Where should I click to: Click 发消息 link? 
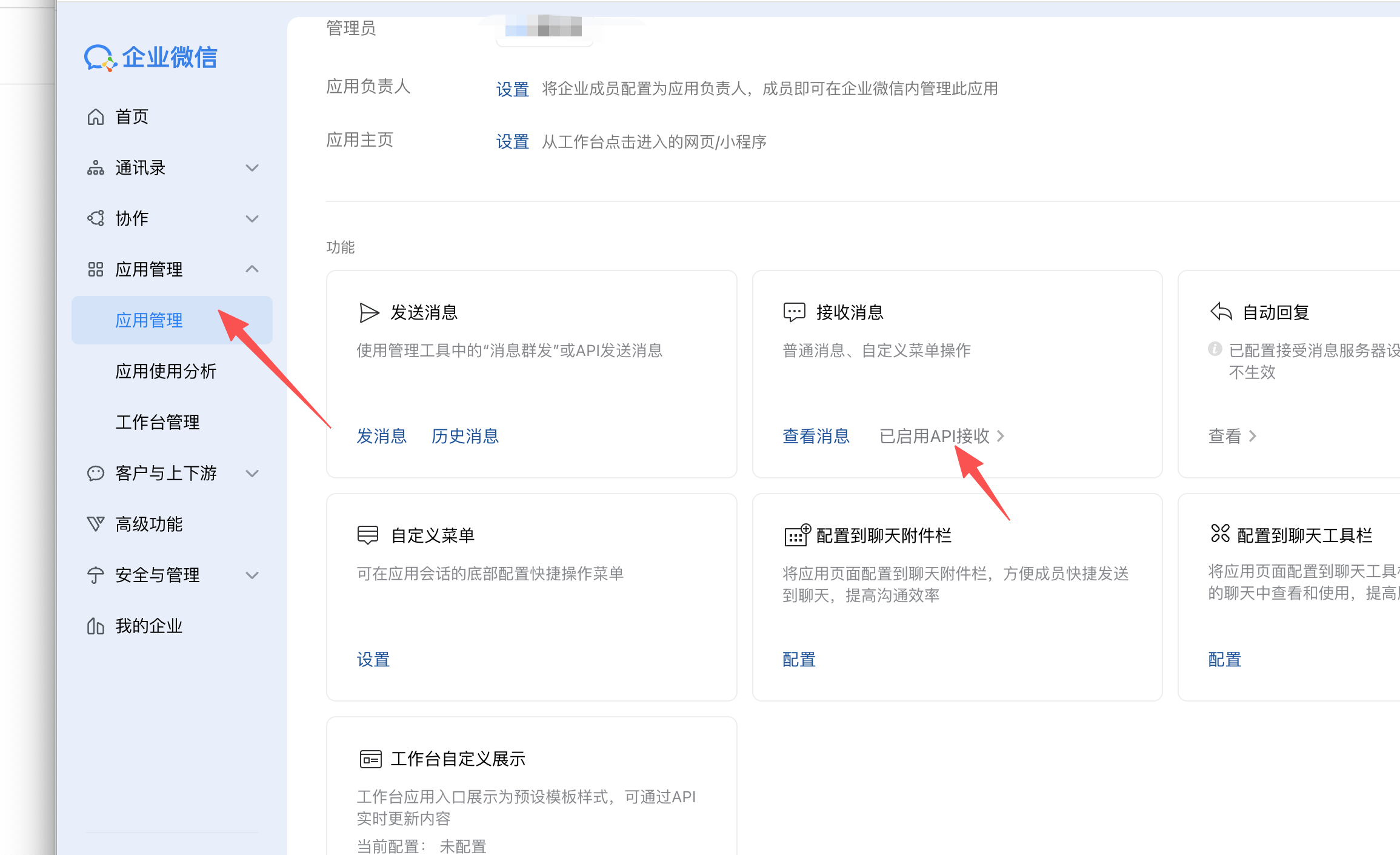382,436
